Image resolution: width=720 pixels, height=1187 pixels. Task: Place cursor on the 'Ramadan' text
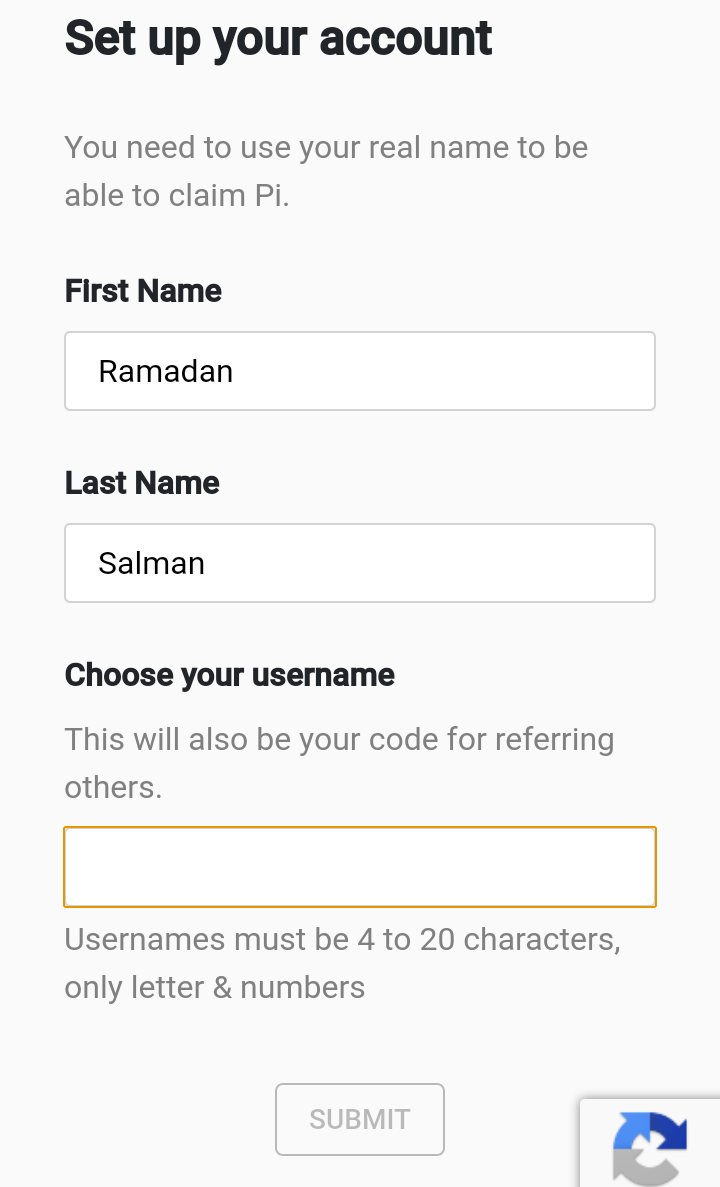[x=166, y=371]
